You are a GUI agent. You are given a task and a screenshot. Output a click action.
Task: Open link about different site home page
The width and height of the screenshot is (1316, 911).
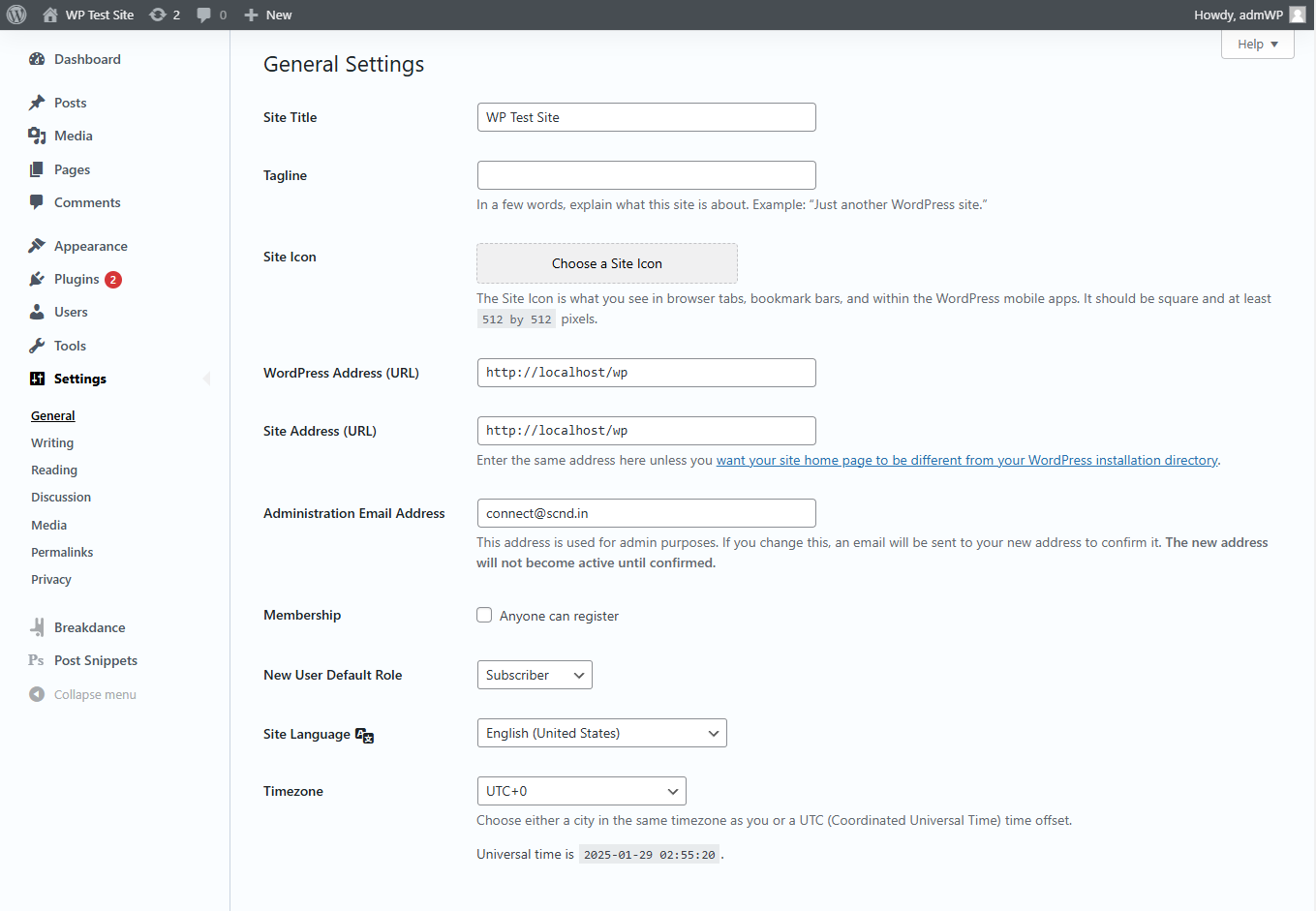[966, 460]
